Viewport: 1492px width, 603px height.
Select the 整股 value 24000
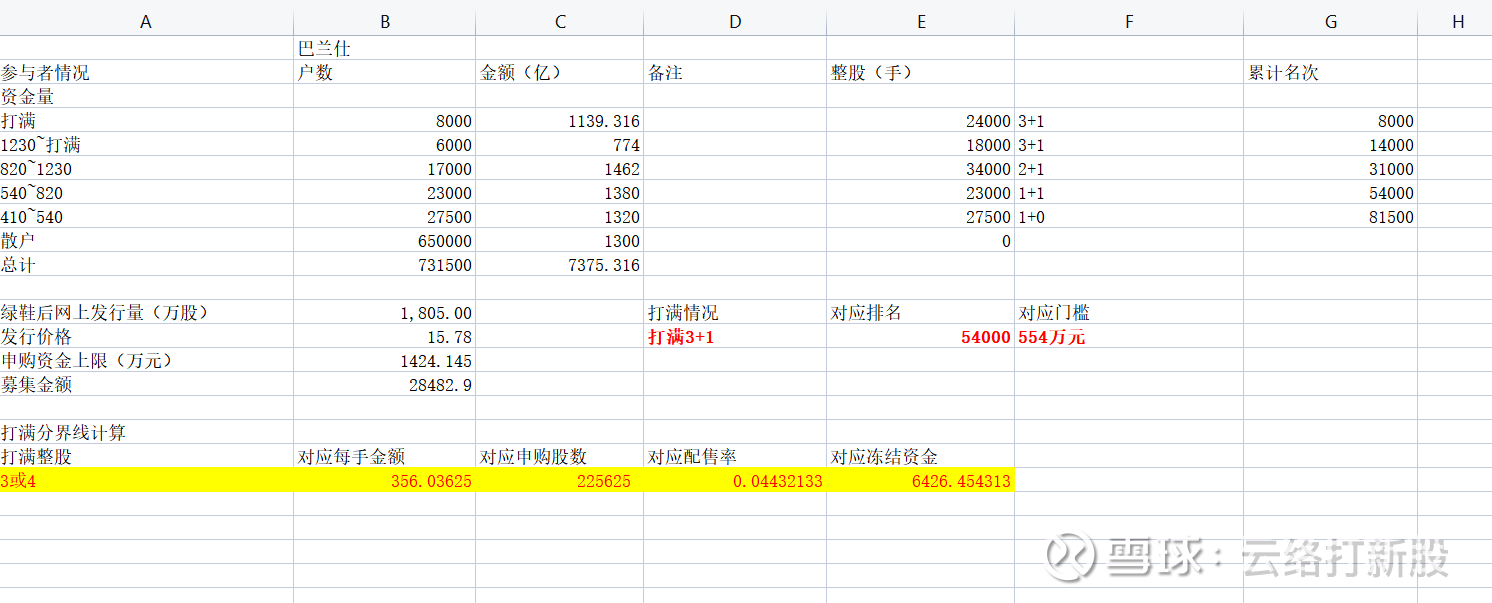point(921,120)
